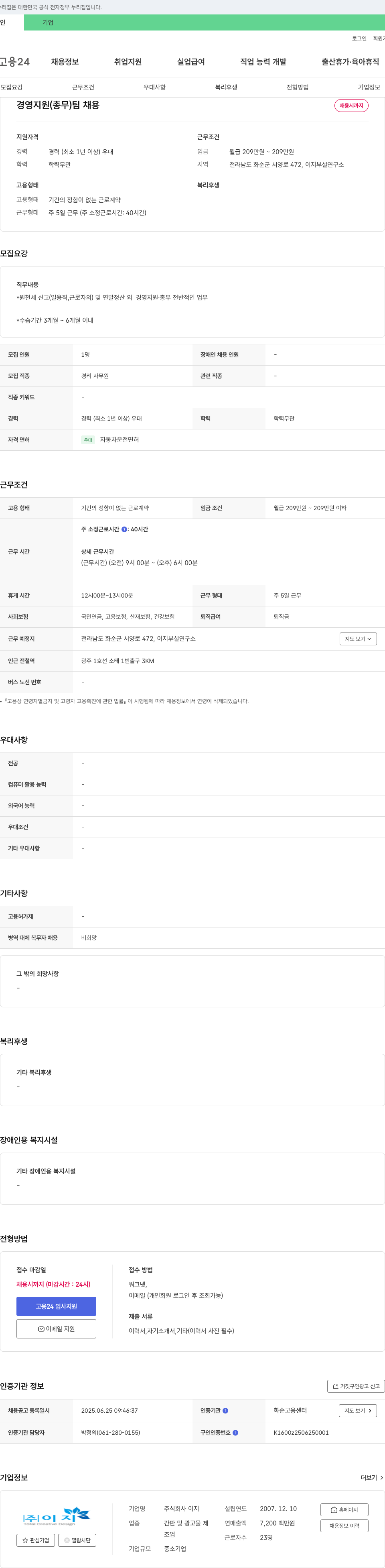Expand company info with 더보기 link
The width and height of the screenshot is (385, 1568).
tap(372, 1477)
